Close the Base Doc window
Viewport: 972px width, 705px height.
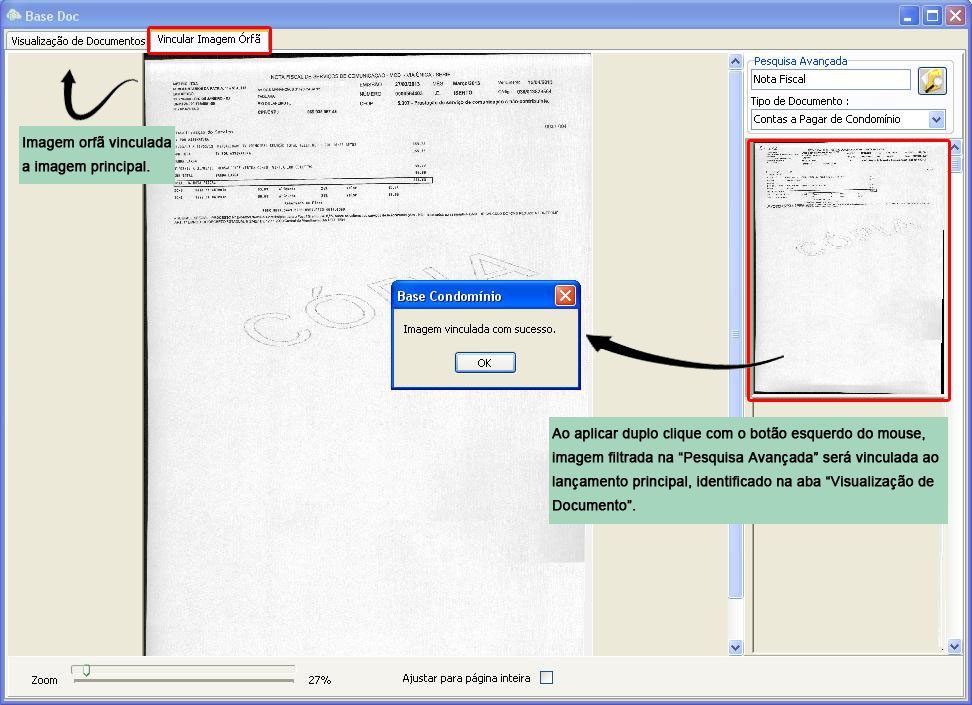(x=955, y=16)
